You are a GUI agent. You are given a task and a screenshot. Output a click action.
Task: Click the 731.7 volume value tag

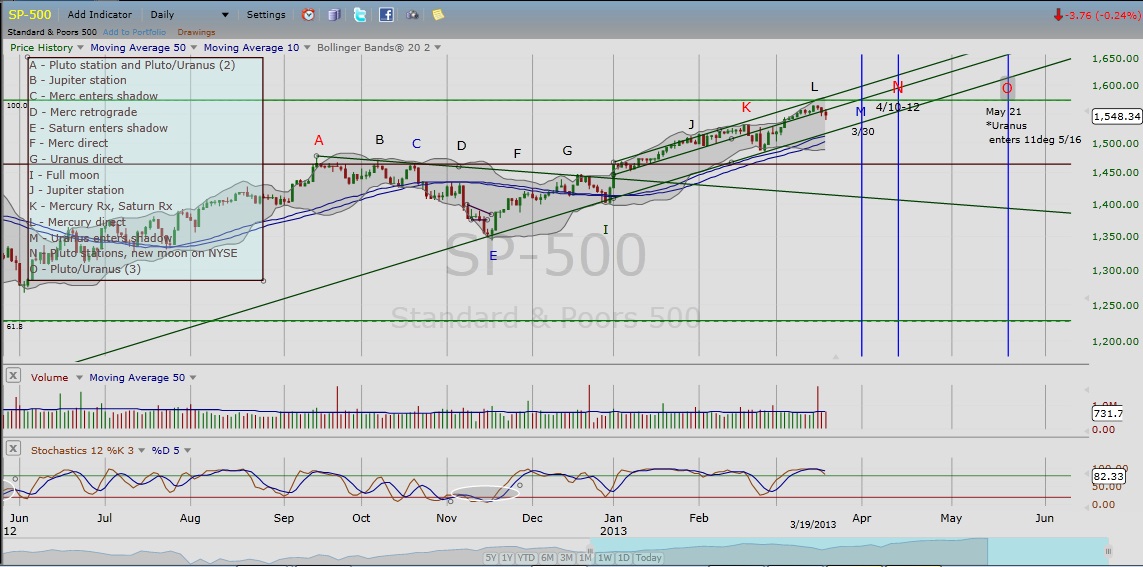(1109, 413)
